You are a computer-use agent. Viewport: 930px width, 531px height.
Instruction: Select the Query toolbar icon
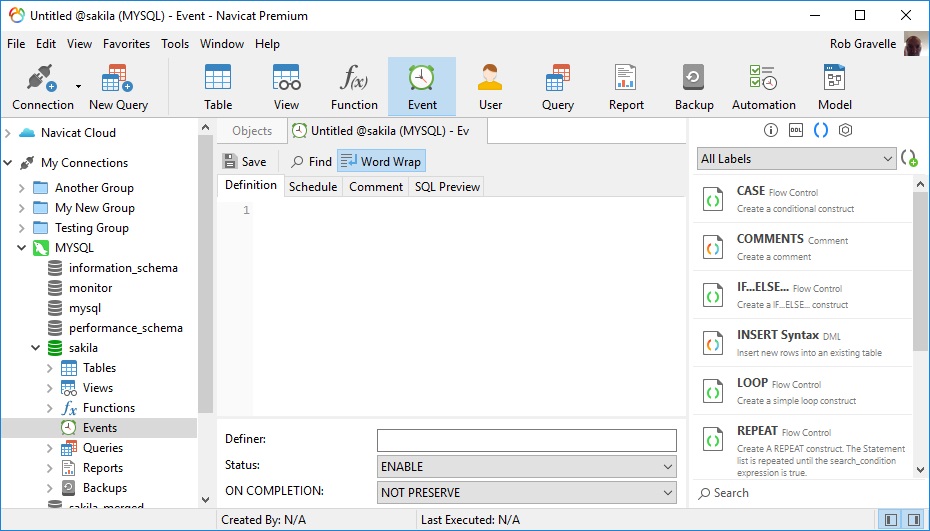[558, 87]
